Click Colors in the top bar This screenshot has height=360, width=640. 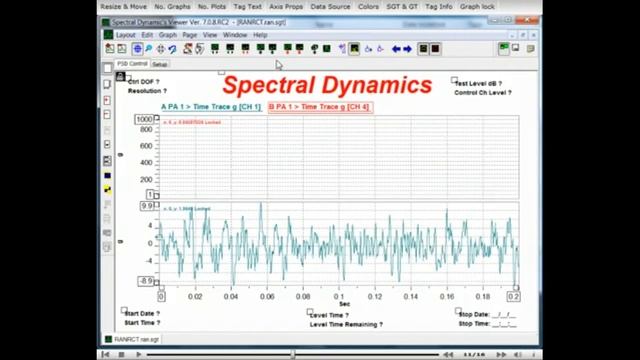369,7
